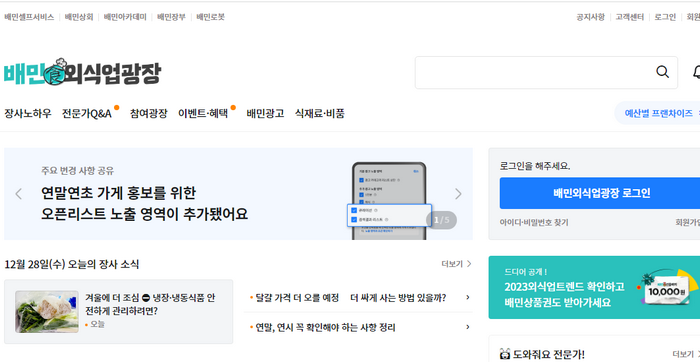Open 배민로봇 link
The image size is (700, 362).
(211, 17)
